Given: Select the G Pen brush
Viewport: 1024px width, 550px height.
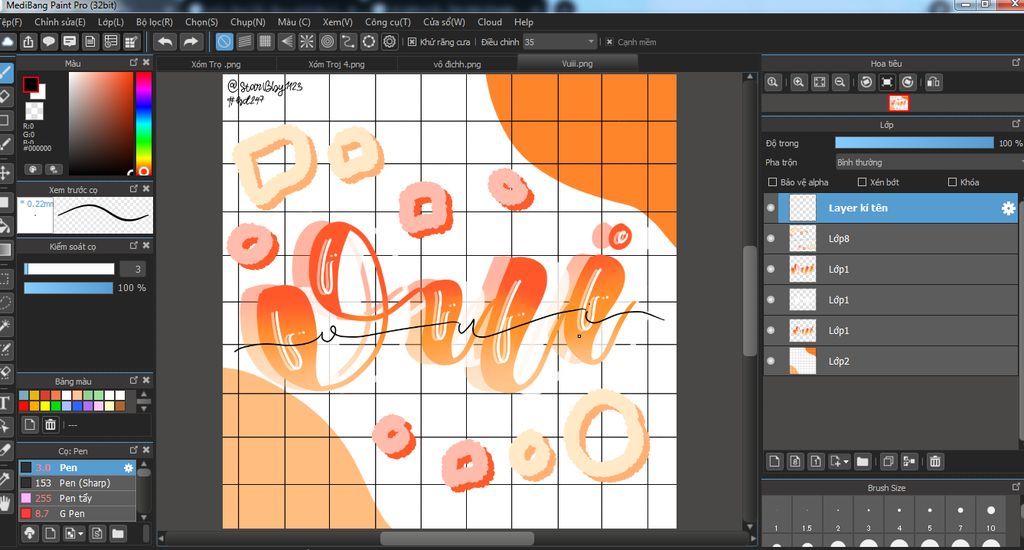Looking at the screenshot, I should pos(77,513).
